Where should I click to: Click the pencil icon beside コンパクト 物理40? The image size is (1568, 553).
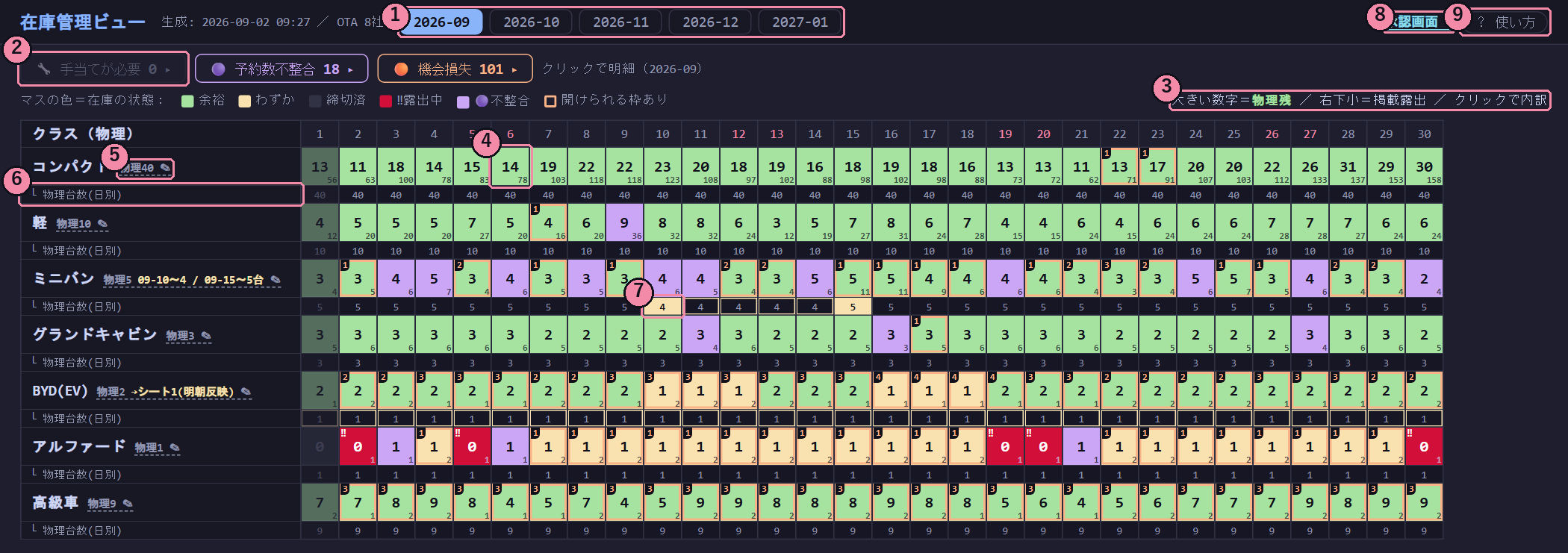pos(165,168)
